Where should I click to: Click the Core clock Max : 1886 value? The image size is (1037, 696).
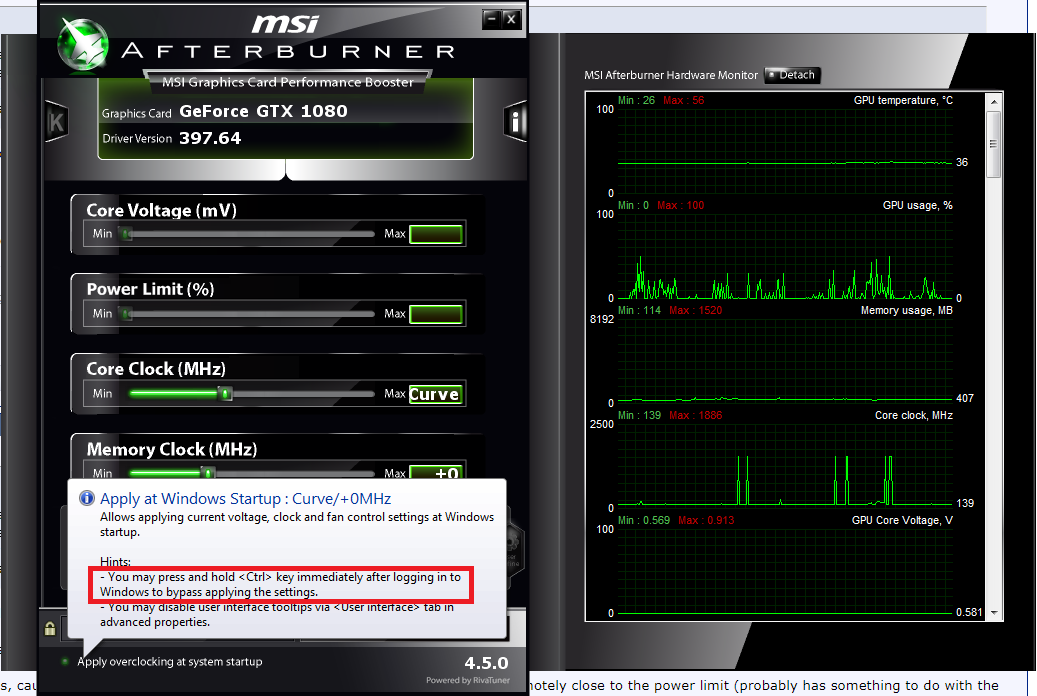point(696,415)
